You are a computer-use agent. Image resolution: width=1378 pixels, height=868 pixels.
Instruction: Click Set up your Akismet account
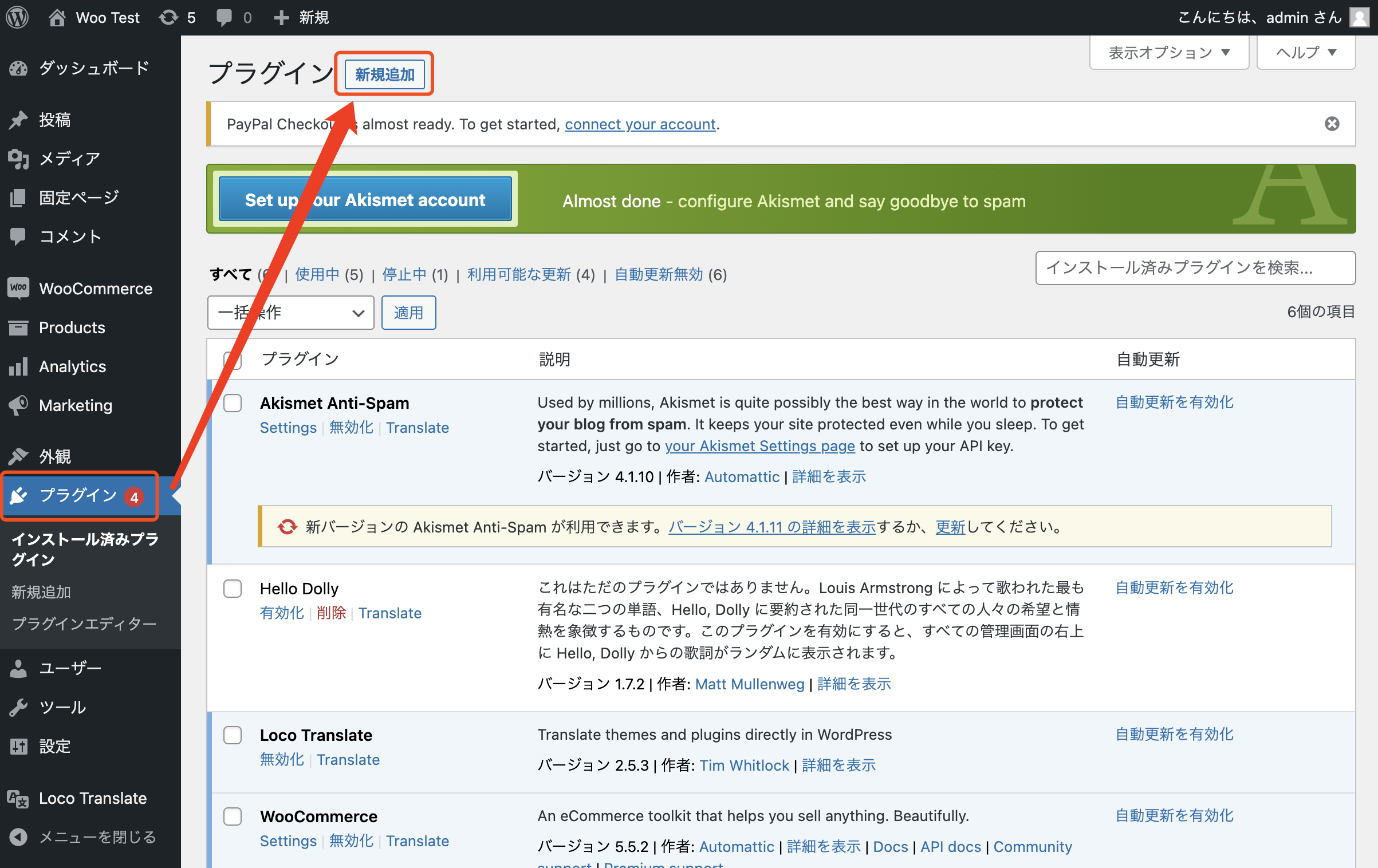[365, 200]
